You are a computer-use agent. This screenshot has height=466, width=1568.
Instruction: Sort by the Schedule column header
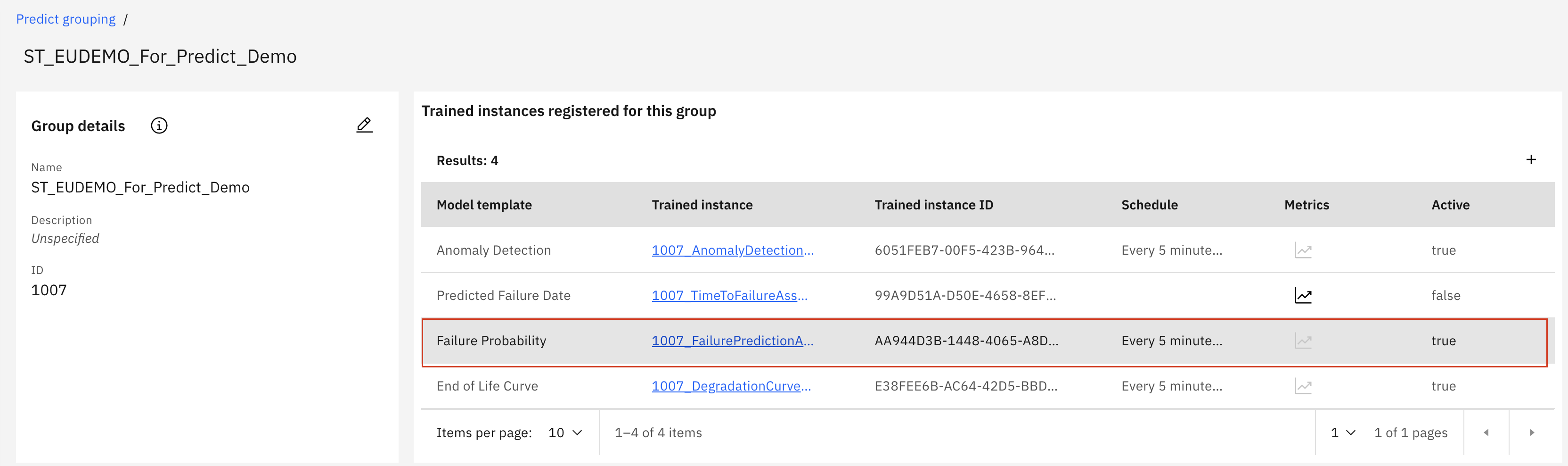(x=1149, y=205)
